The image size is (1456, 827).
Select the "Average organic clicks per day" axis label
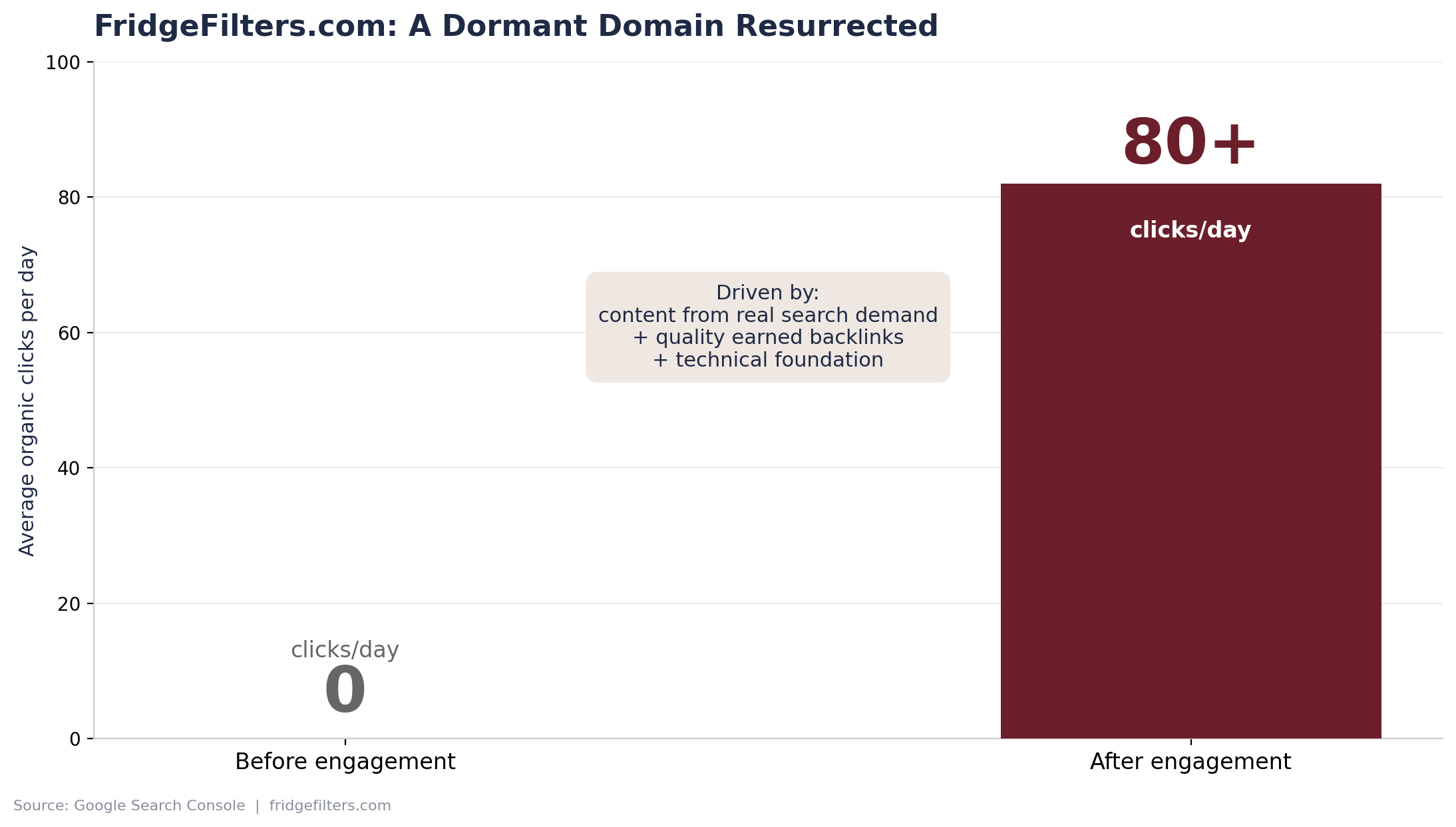coord(27,401)
